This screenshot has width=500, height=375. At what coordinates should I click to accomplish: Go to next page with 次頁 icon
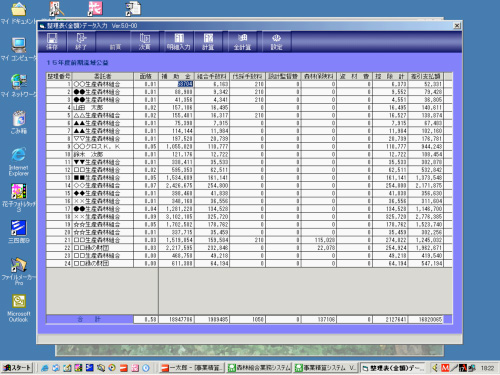144,41
